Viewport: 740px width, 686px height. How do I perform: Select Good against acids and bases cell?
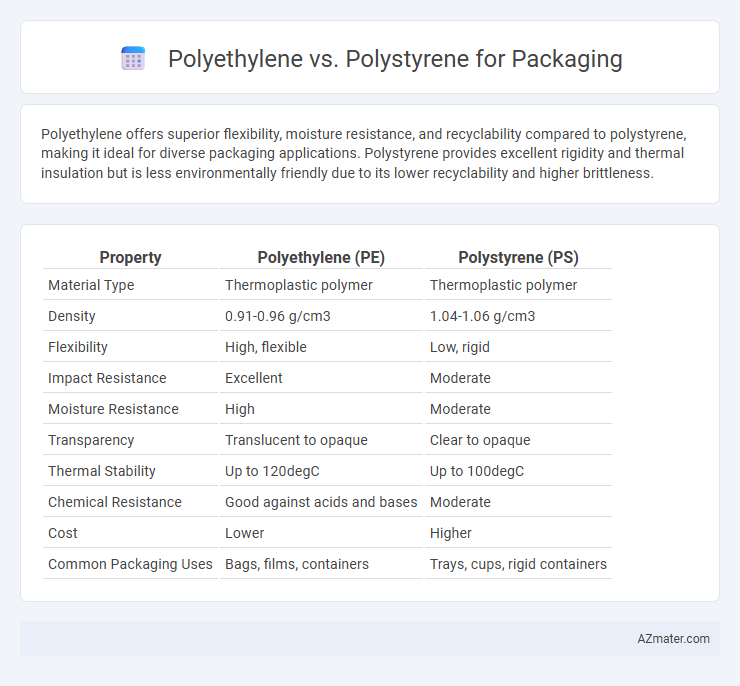tap(321, 502)
